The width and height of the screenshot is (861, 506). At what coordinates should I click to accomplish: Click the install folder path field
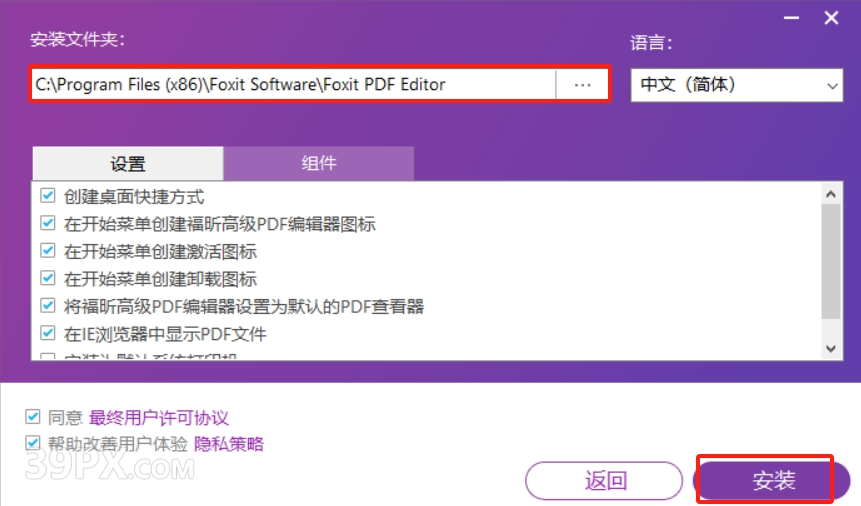[294, 85]
